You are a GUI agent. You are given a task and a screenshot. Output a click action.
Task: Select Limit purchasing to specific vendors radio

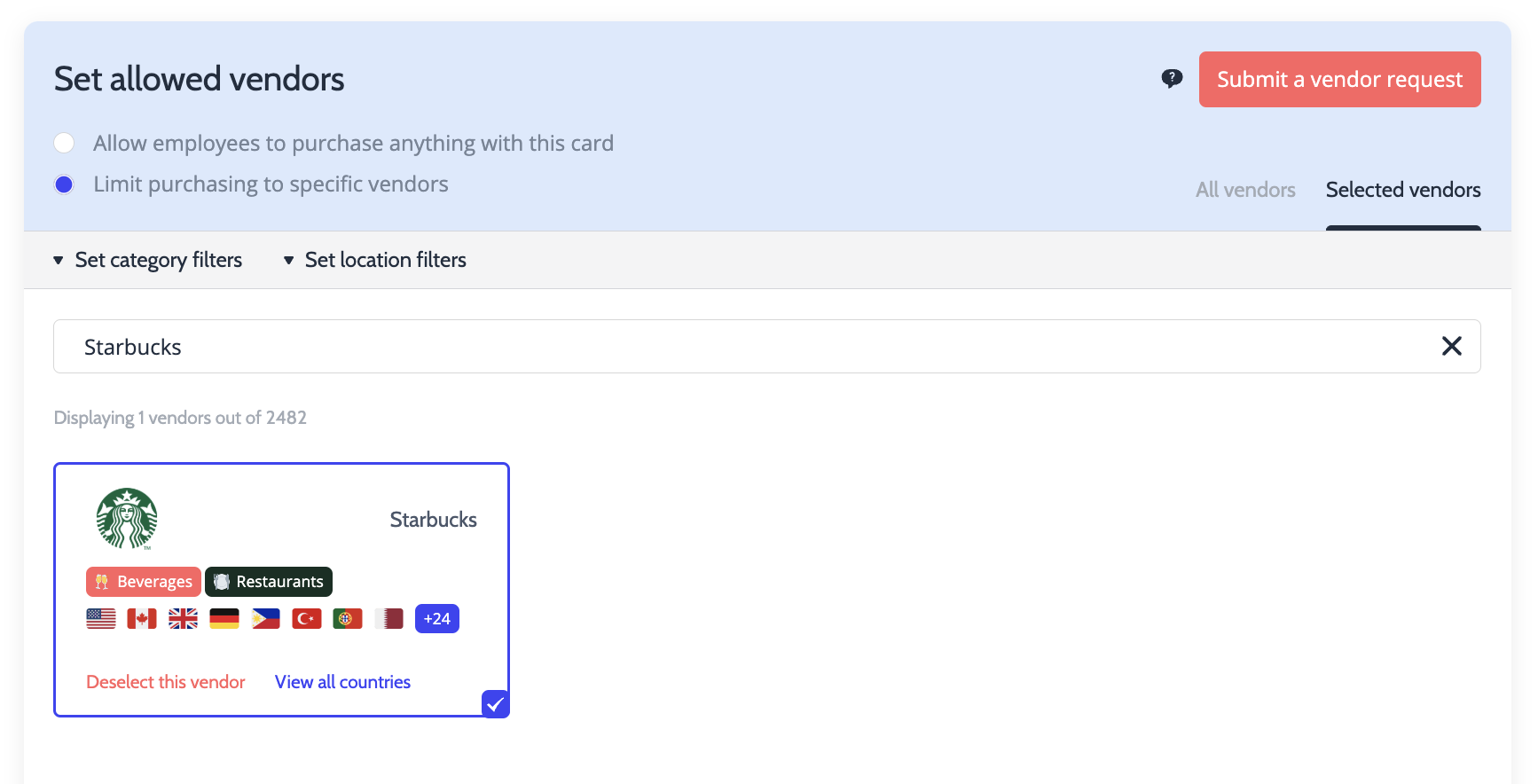(x=64, y=184)
